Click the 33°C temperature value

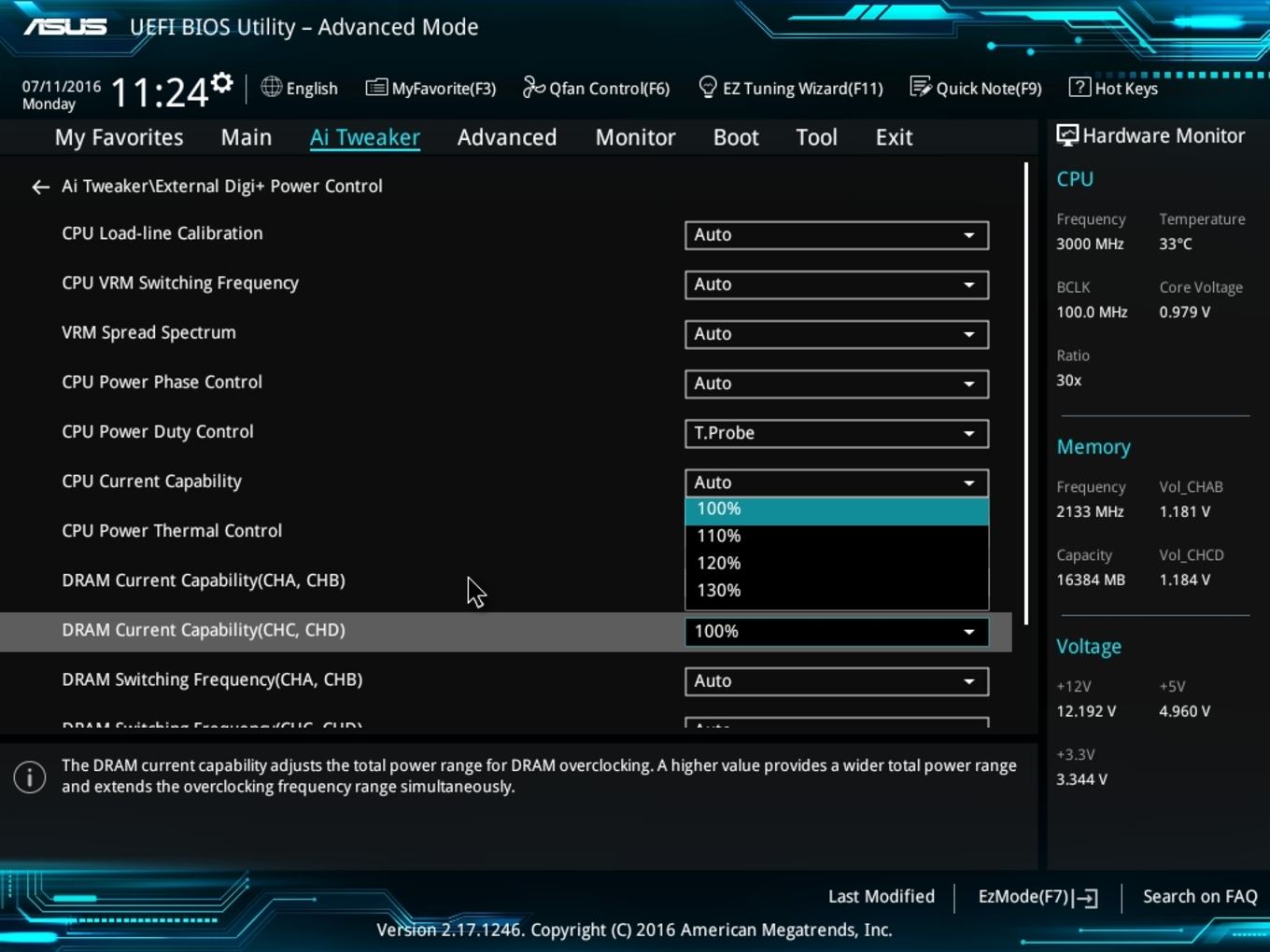coord(1176,244)
